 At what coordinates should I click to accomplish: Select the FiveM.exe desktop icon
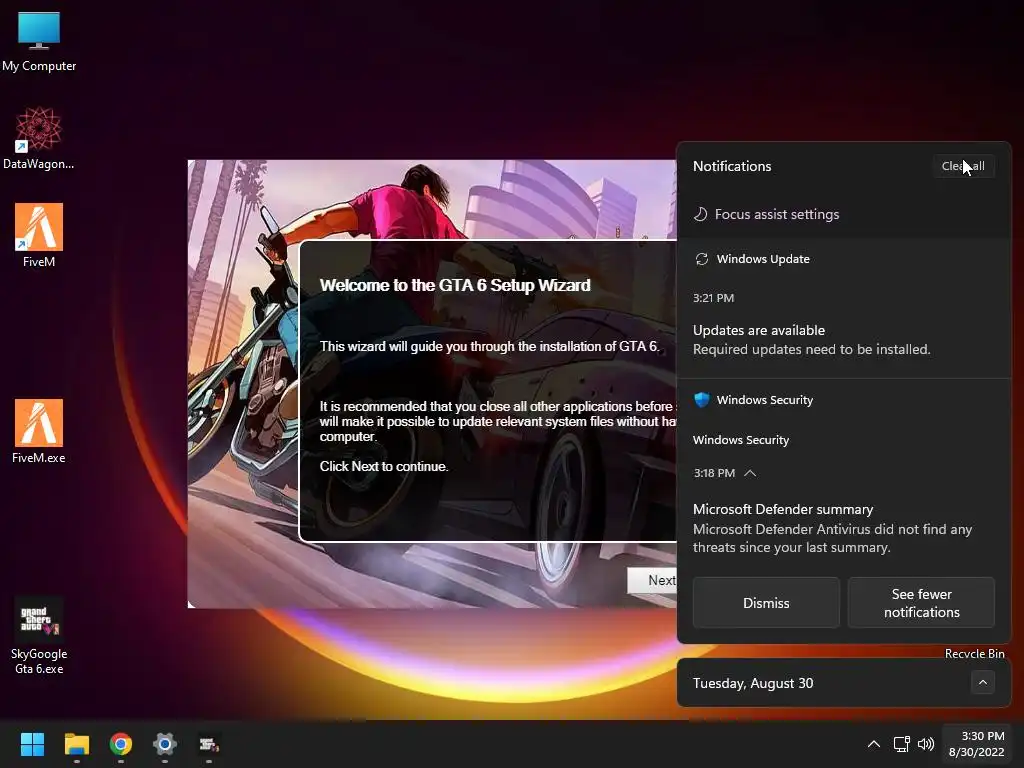tap(39, 431)
